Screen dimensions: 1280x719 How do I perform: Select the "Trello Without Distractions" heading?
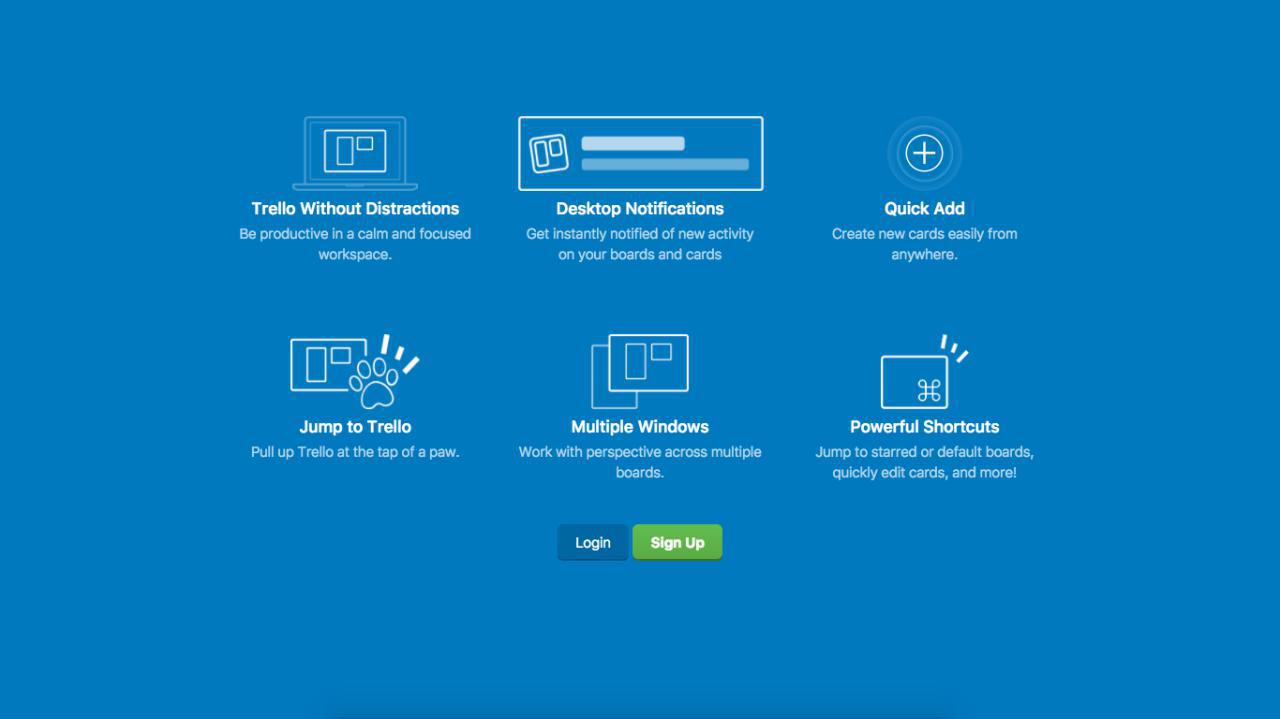355,208
